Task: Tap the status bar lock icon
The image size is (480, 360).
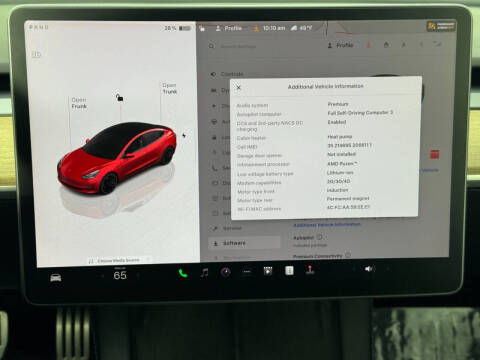Action: (x=202, y=29)
